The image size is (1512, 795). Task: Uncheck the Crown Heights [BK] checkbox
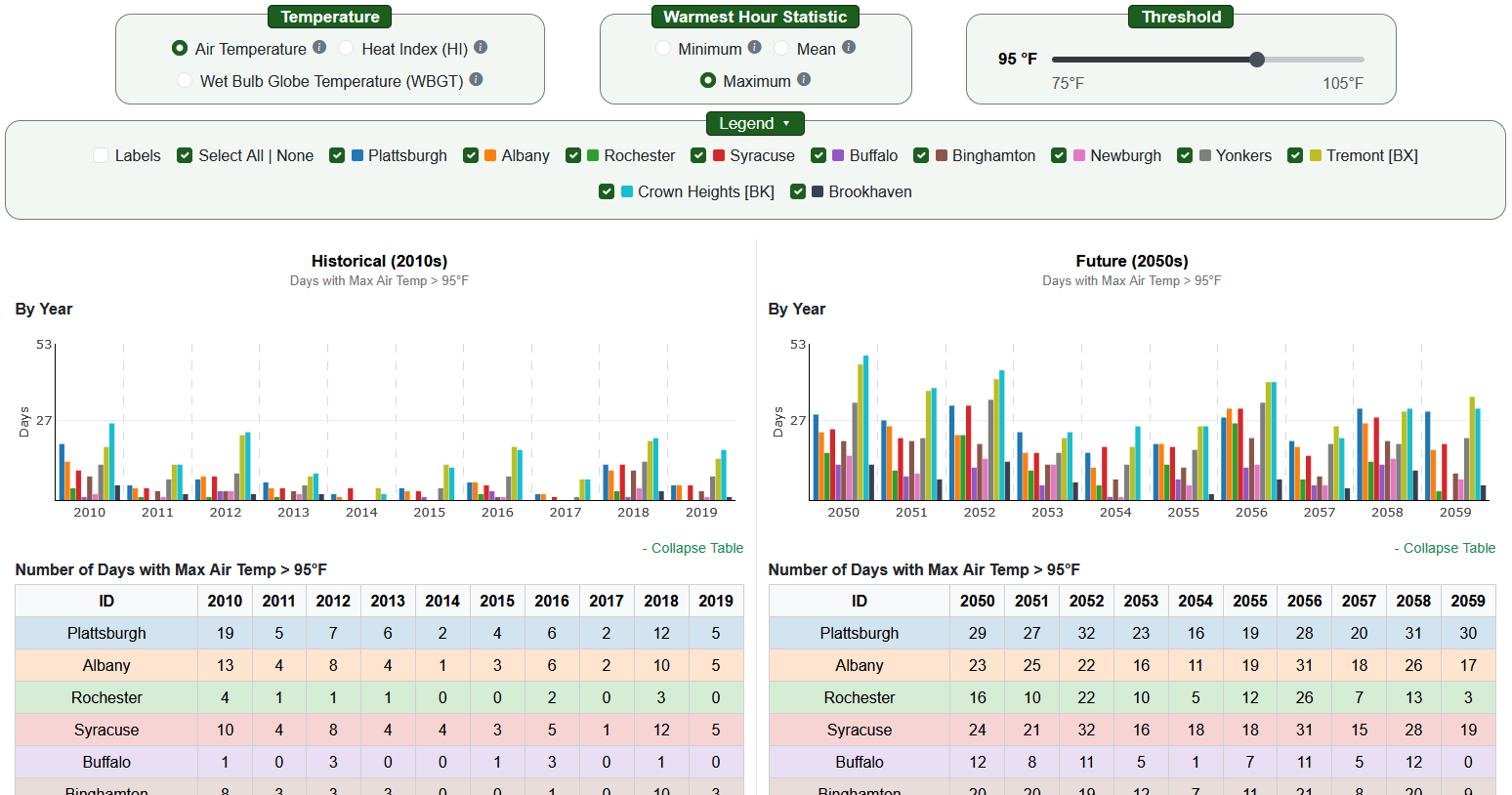pos(607,191)
